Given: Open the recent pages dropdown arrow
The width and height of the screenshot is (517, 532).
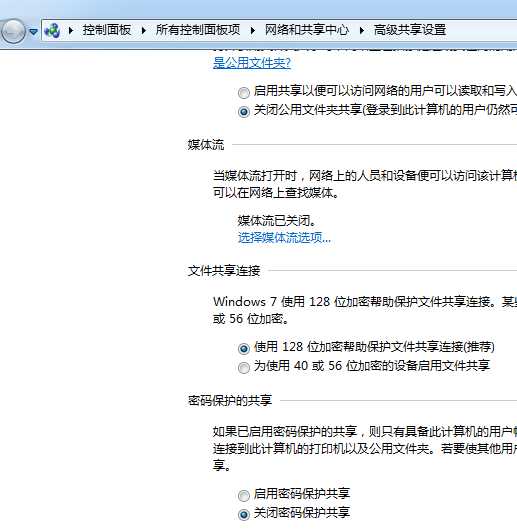Looking at the screenshot, I should tap(33, 32).
